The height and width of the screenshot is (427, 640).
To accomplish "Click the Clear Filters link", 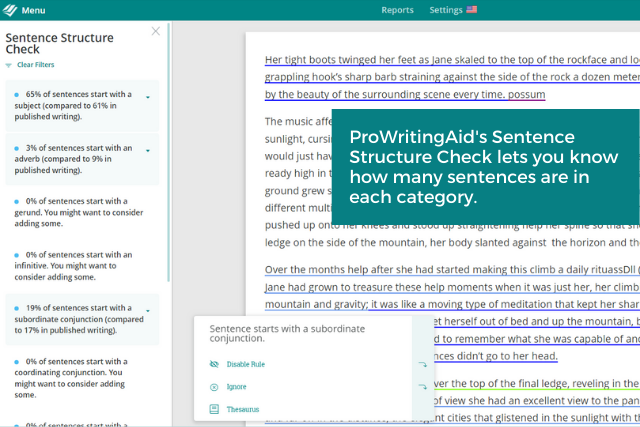I will coord(36,64).
